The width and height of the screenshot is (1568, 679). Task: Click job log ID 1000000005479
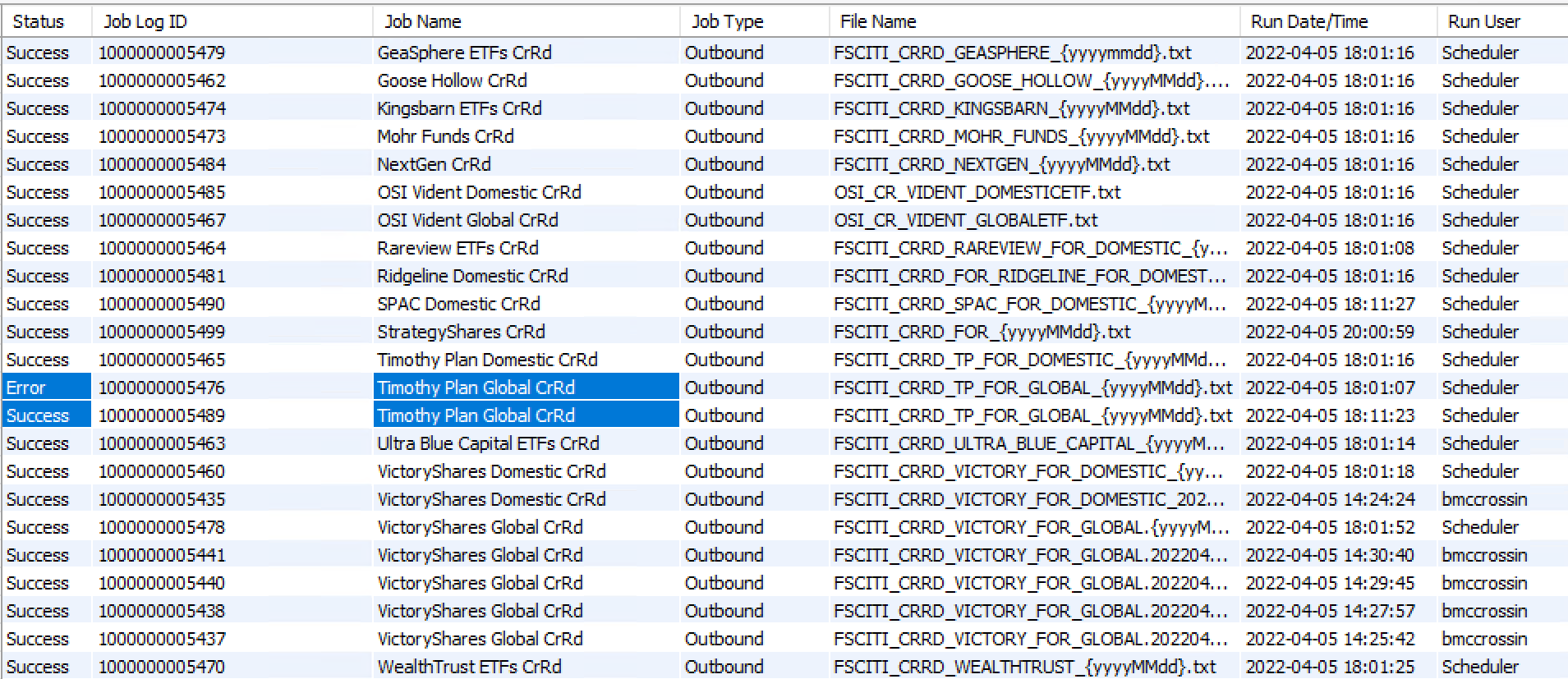point(162,53)
